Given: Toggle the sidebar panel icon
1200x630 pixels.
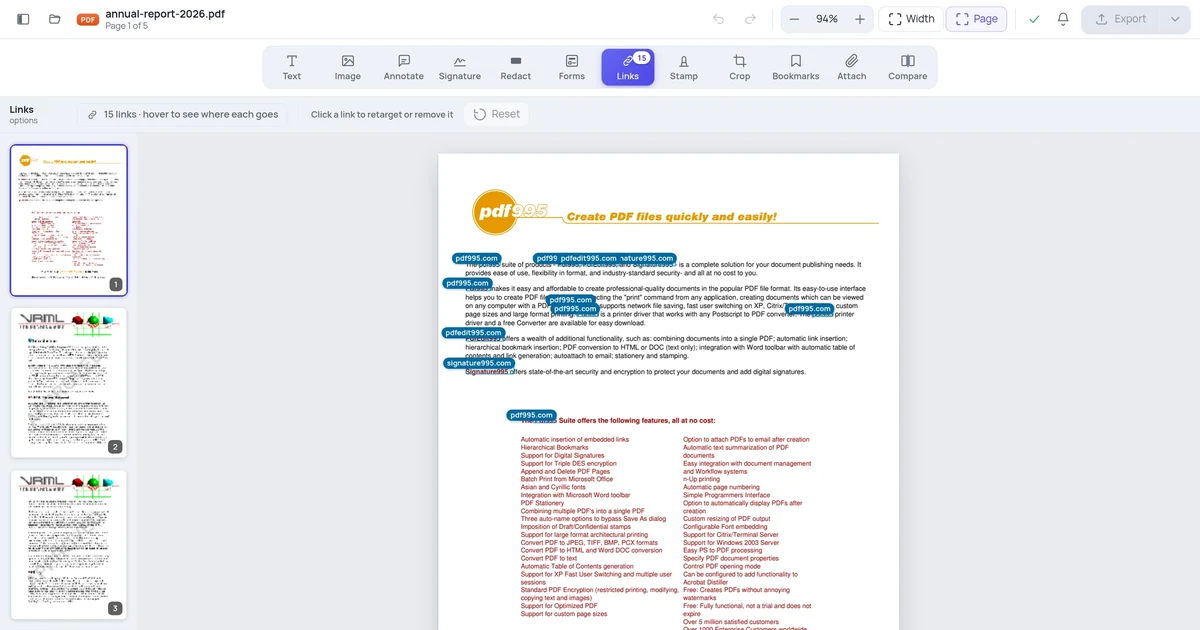Looking at the screenshot, I should coord(23,19).
